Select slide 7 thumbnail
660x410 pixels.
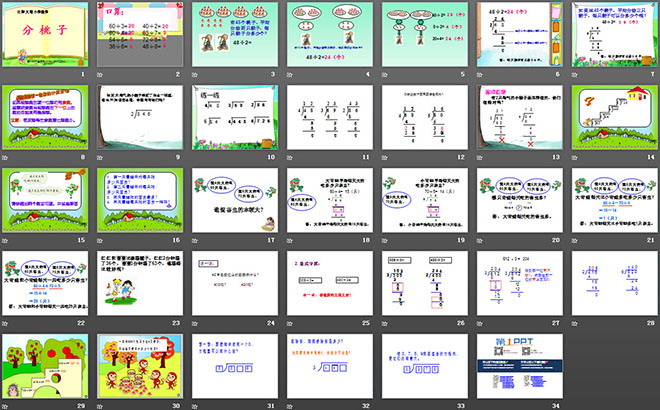pyautogui.click(x=615, y=34)
